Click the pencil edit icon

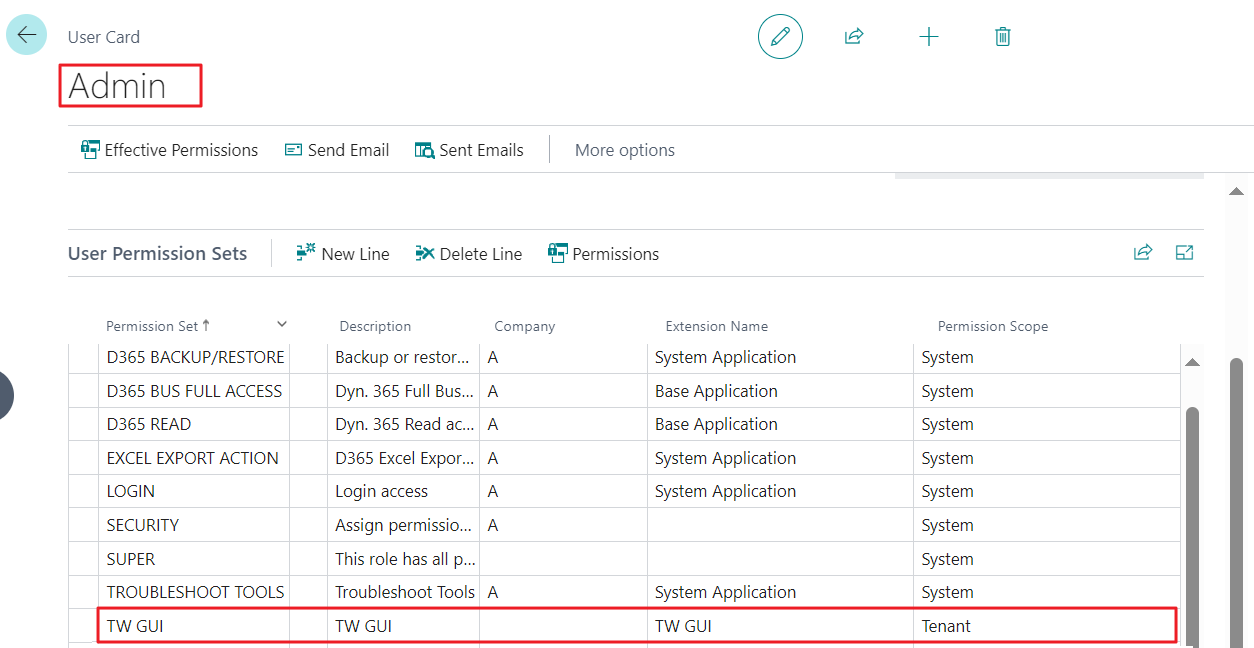point(780,37)
